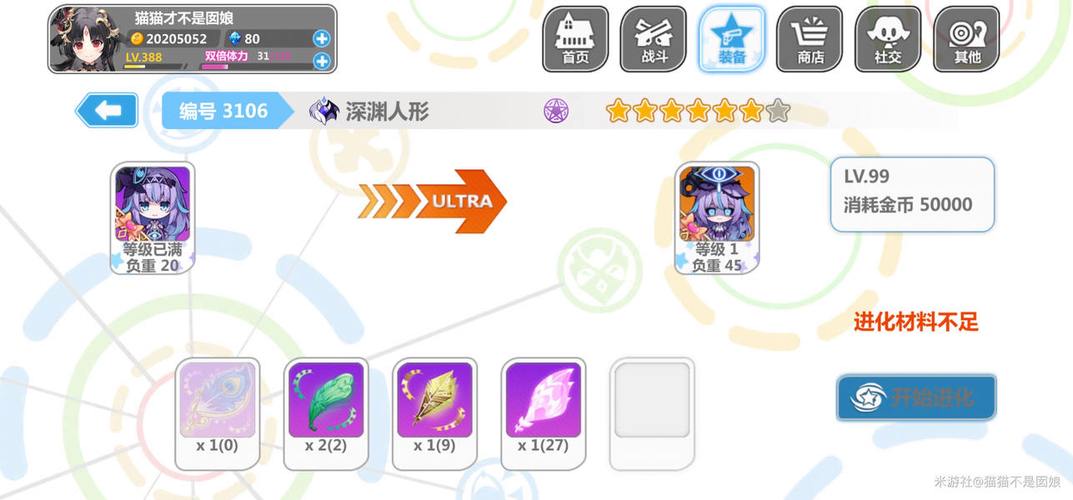Open the 社交 social icon

click(x=888, y=39)
